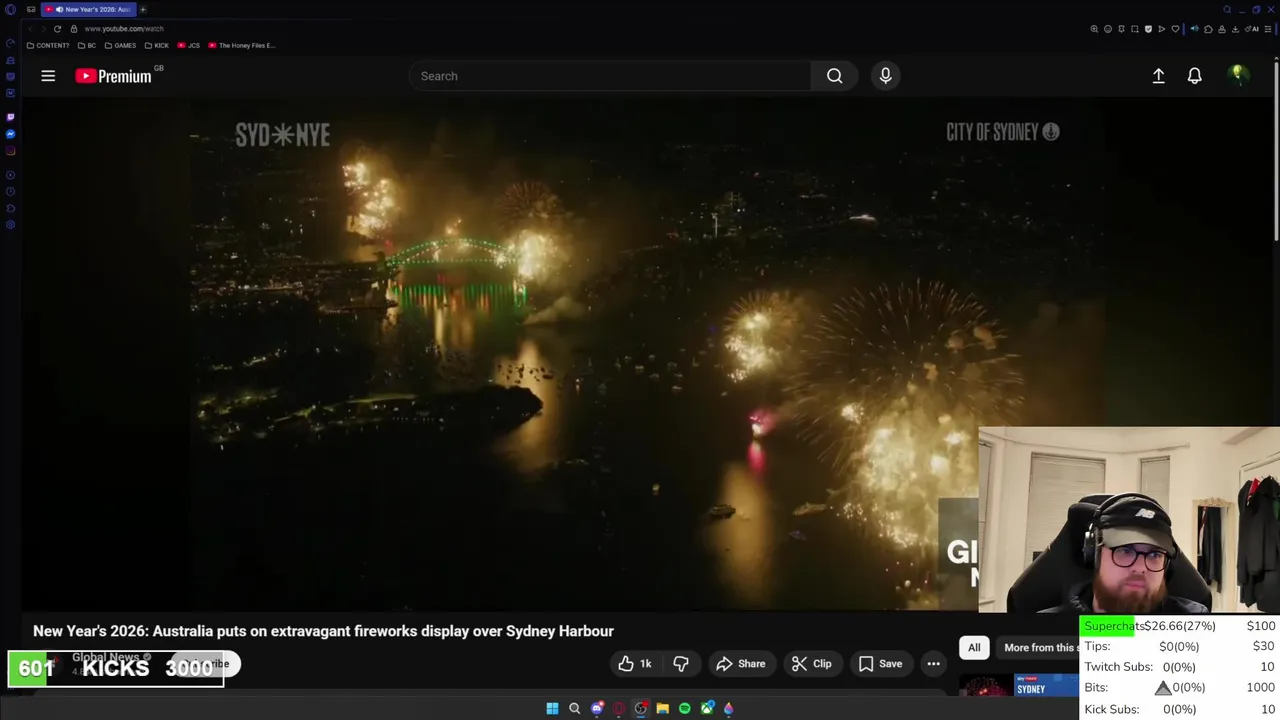Open the YouTube account avatar menu
The height and width of the screenshot is (720, 1280).
(1238, 75)
